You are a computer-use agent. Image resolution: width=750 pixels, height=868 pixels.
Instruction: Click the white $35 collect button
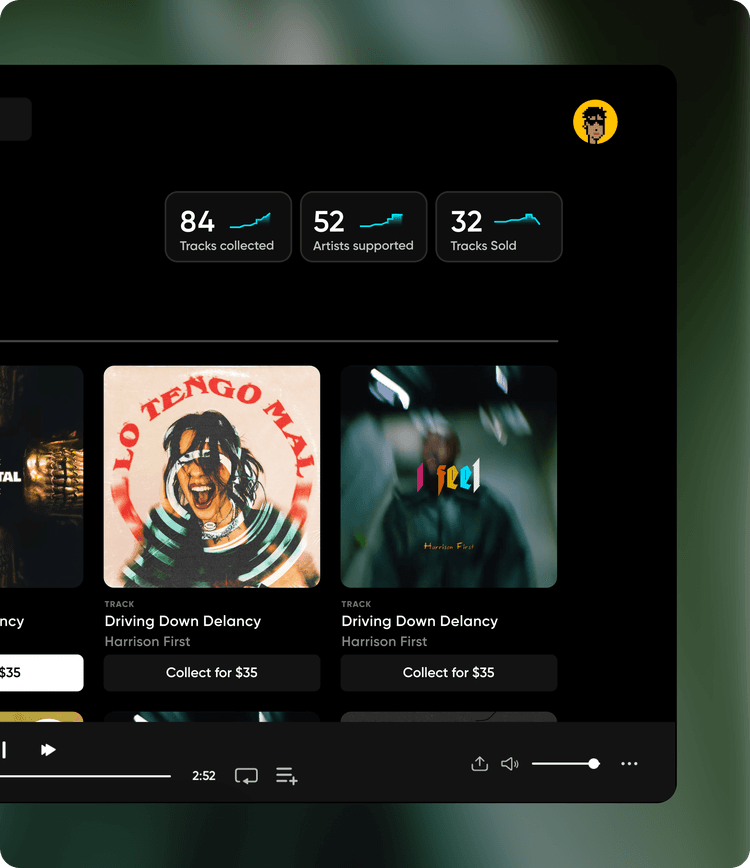[x=42, y=673]
